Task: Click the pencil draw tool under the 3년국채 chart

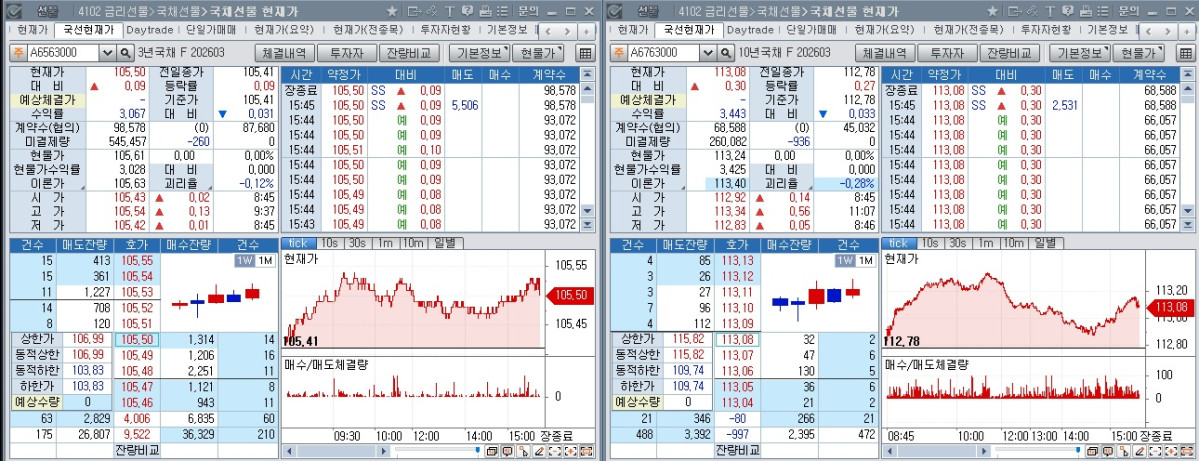Action: 539,451
